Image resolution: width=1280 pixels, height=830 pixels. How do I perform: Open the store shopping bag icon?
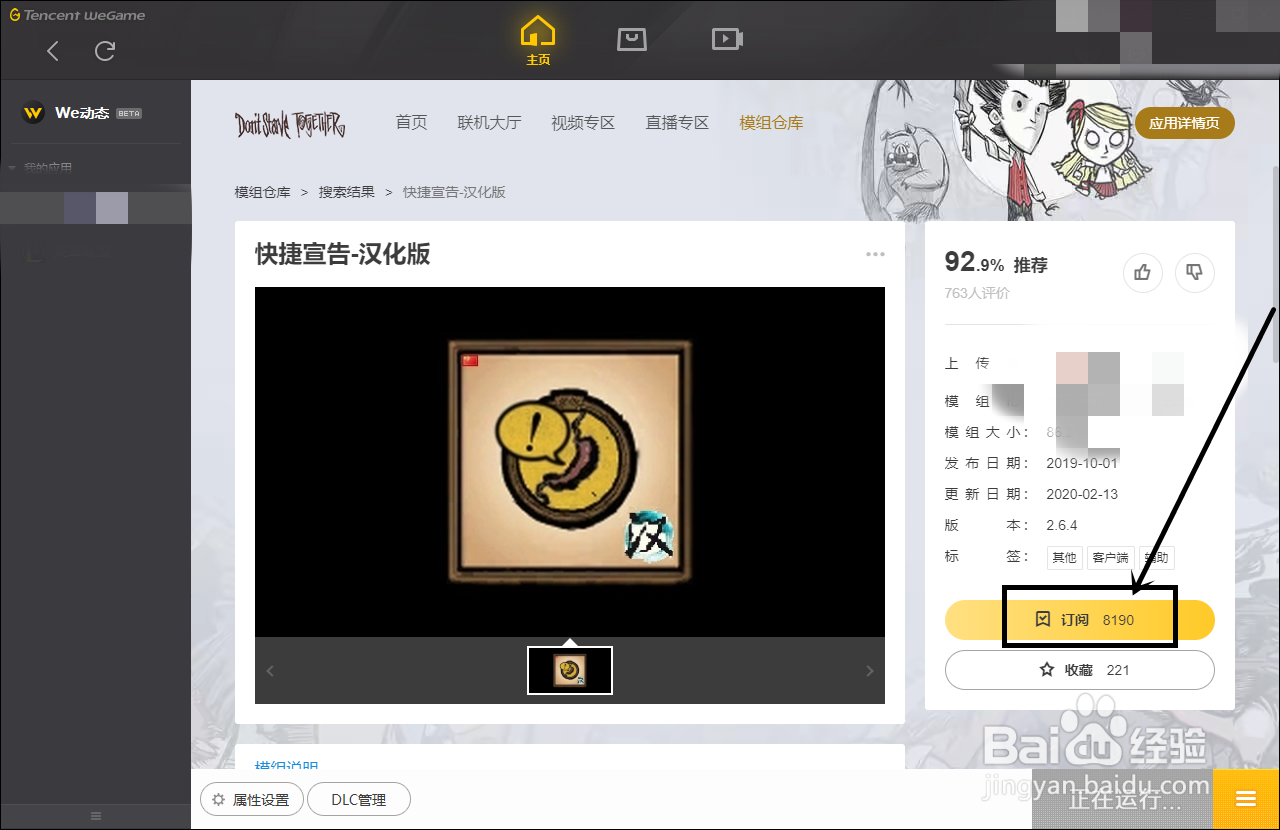tap(632, 39)
